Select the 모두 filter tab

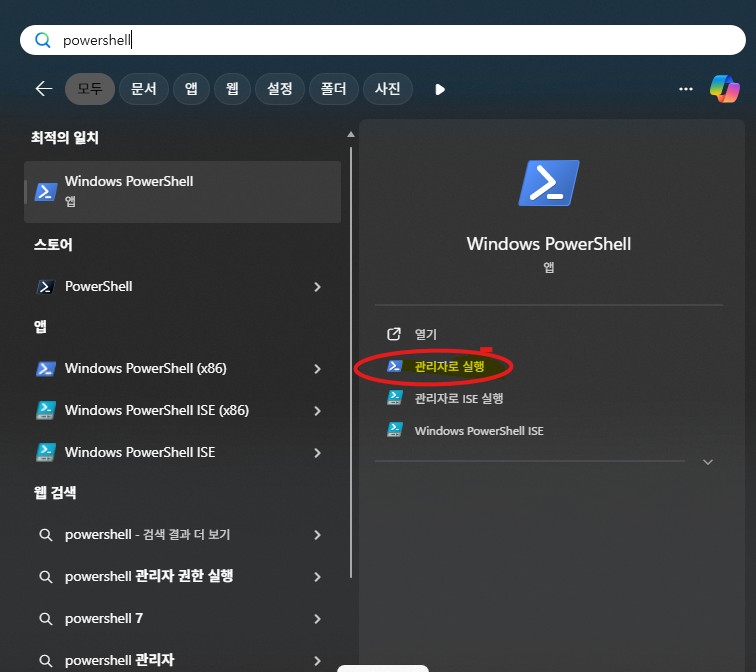90,89
